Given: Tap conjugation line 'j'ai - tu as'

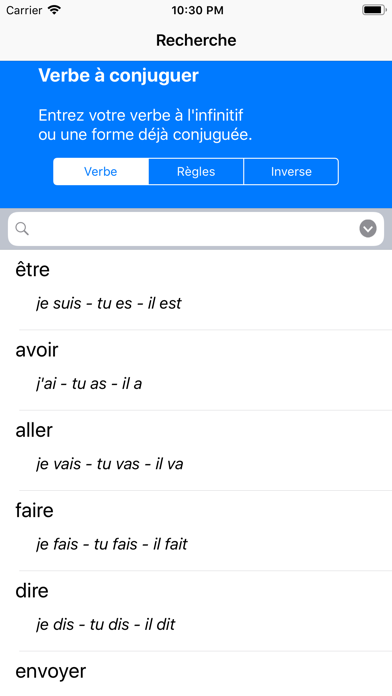Looking at the screenshot, I should [89, 384].
